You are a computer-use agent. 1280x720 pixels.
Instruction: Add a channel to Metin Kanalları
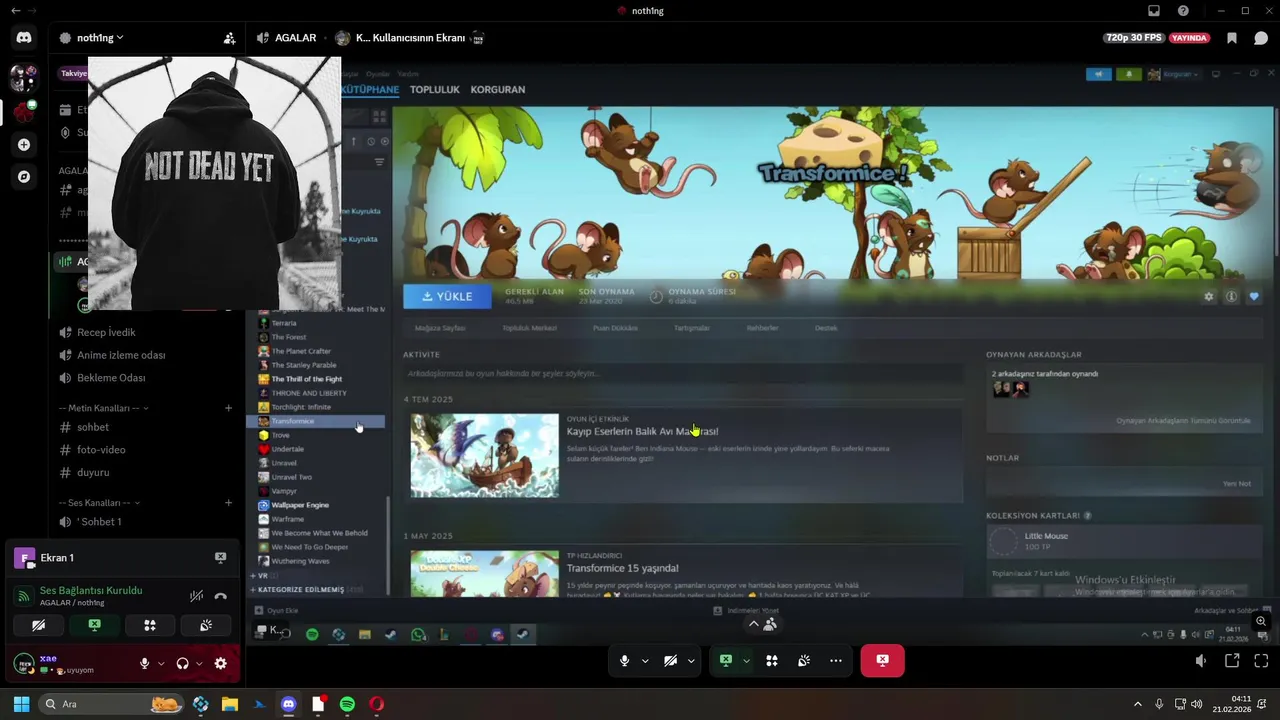pyautogui.click(x=228, y=408)
